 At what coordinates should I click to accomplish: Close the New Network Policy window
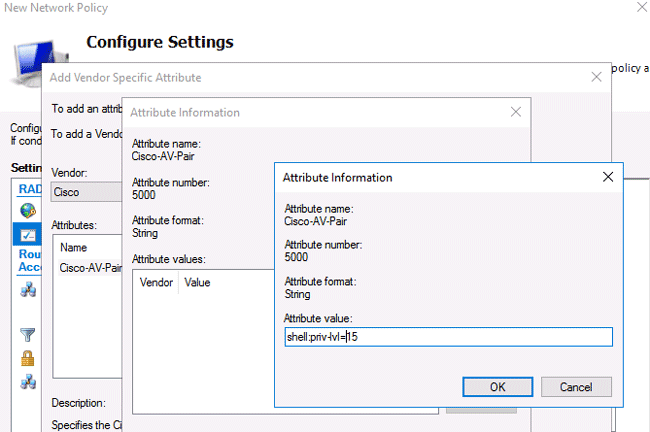pyautogui.click(x=630, y=8)
